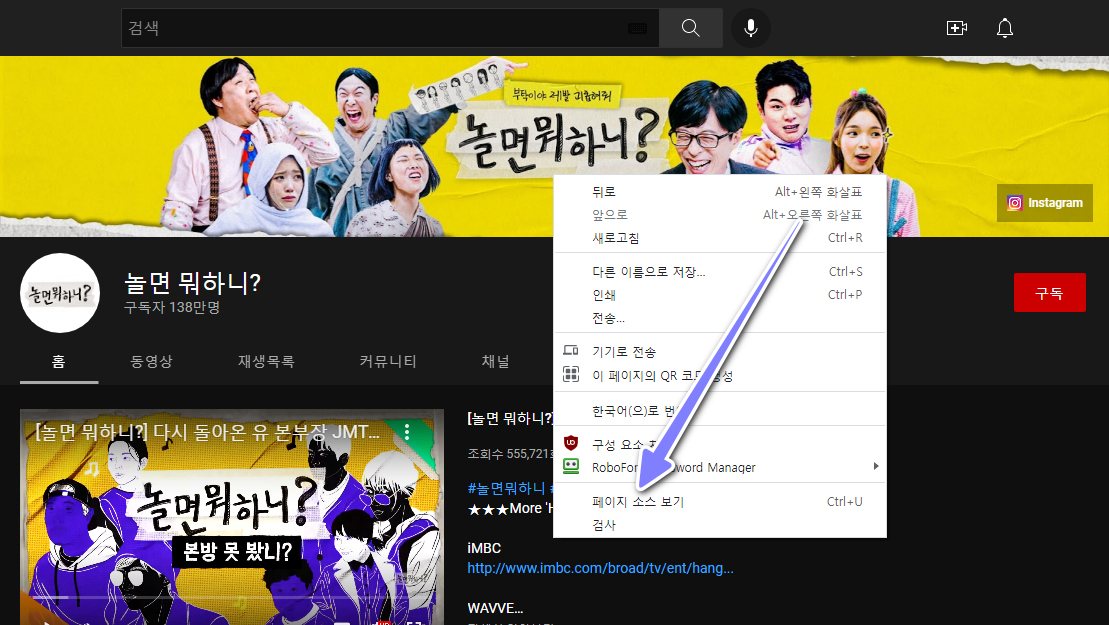Choose 뒤로 in the context menu

719,192
